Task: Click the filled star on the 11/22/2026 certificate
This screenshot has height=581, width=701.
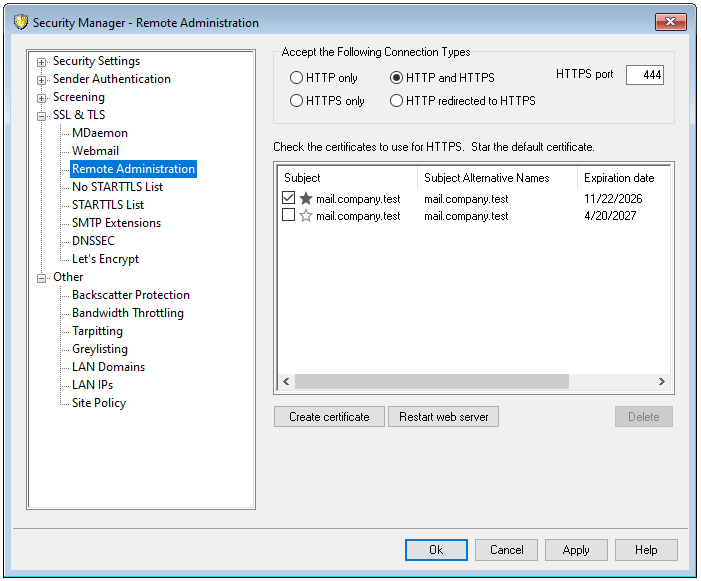Action: [306, 199]
